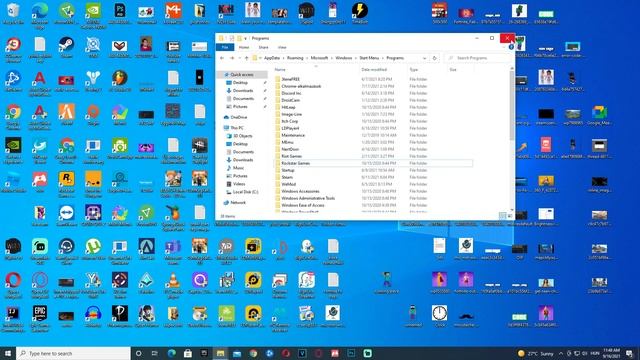Expand the Explorer ribbon chevron
This screenshot has height=360, width=640.
tap(503, 47)
